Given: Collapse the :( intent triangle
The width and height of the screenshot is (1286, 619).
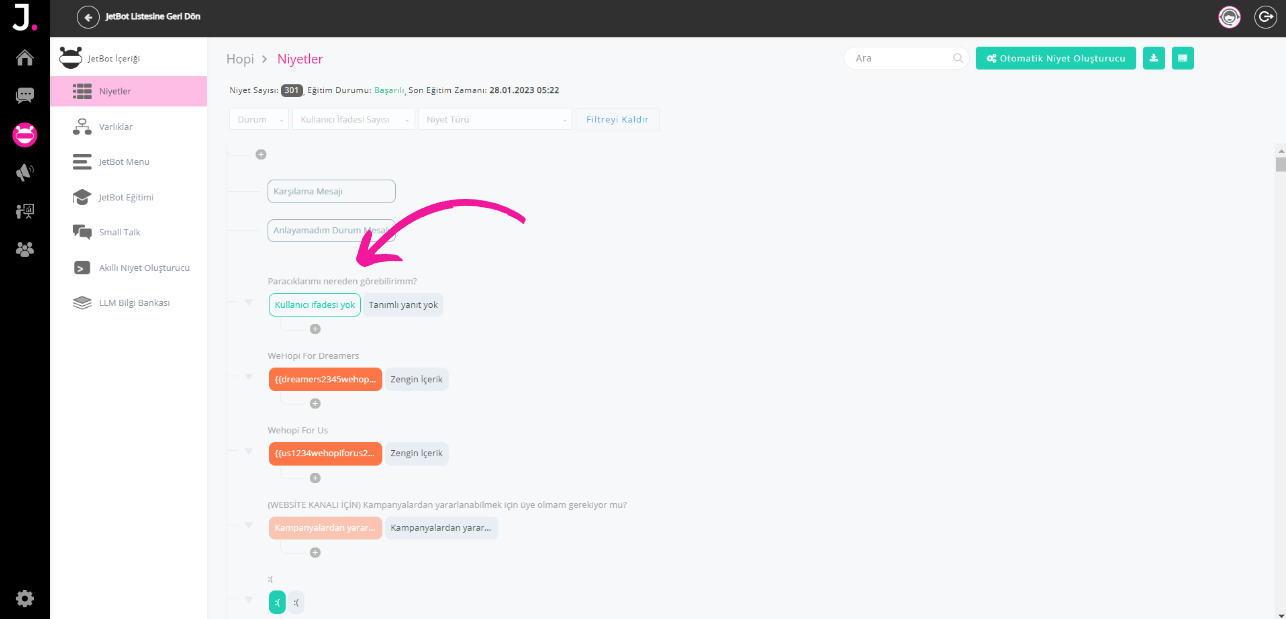Looking at the screenshot, I should 249,600.
